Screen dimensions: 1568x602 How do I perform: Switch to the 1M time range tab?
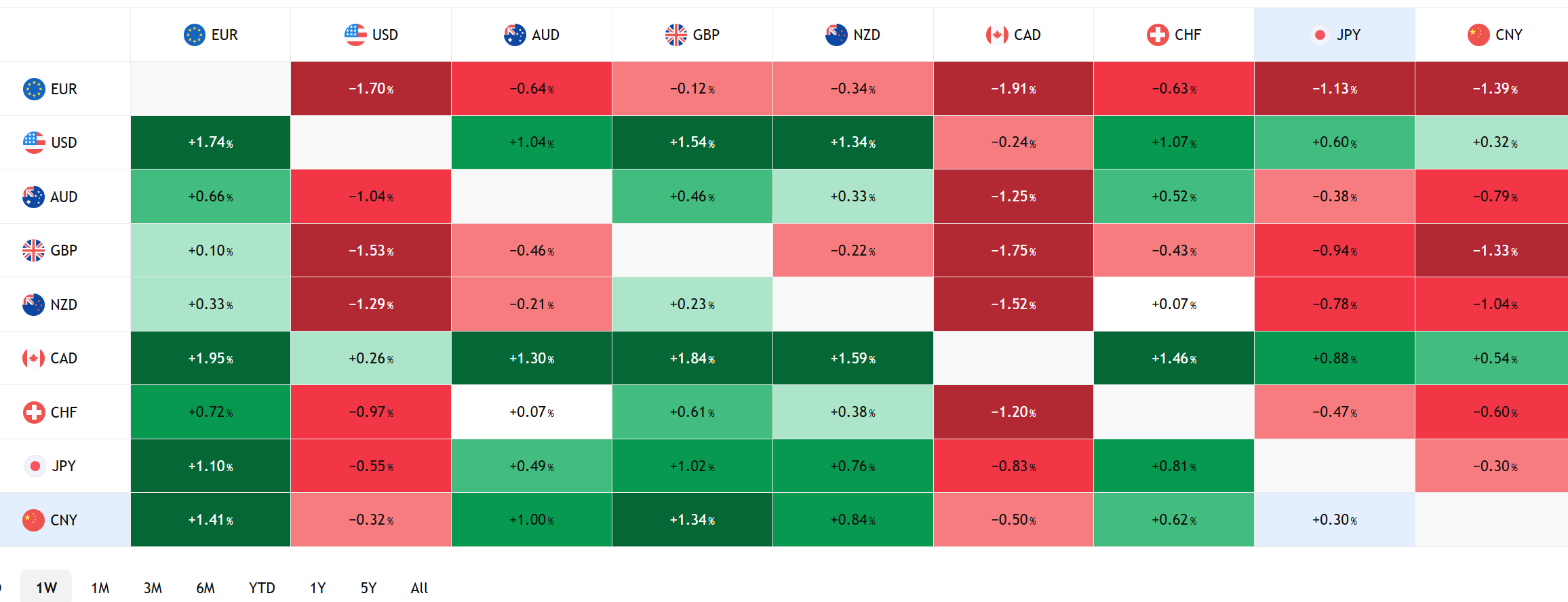coord(100,588)
